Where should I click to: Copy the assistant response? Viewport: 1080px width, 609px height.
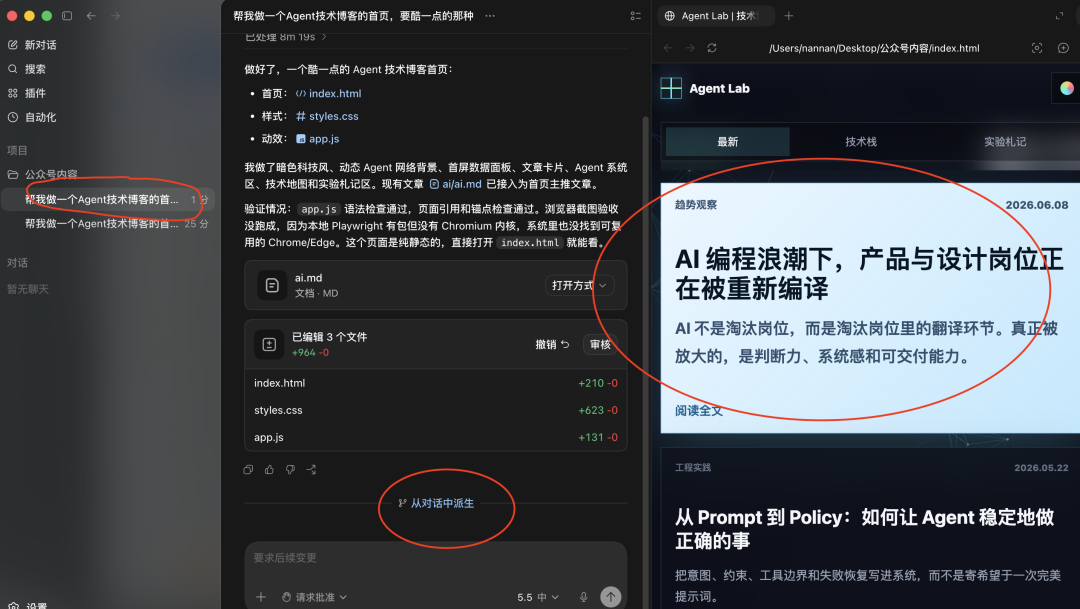click(x=248, y=469)
